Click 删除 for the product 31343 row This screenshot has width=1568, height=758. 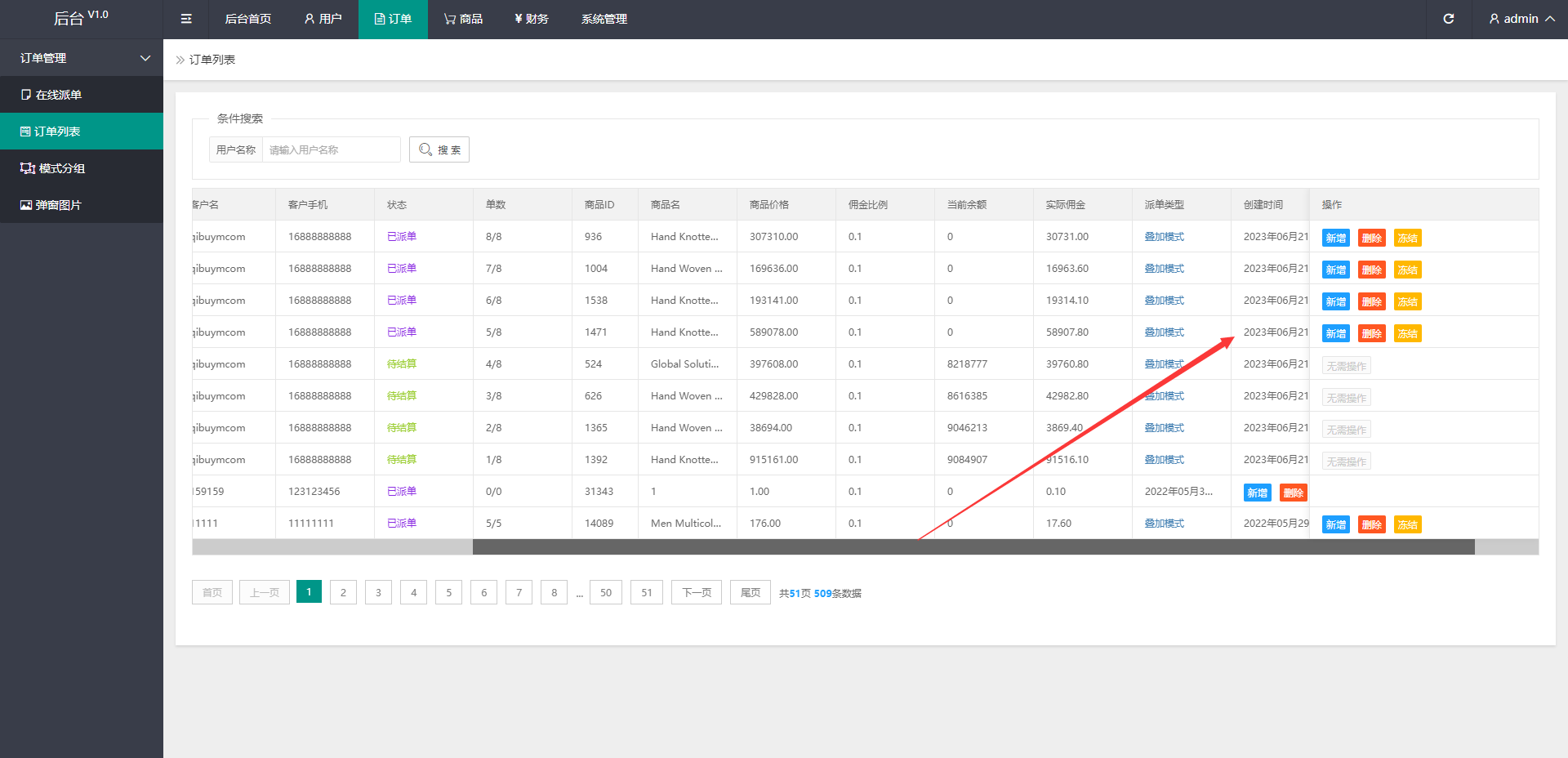point(1293,493)
